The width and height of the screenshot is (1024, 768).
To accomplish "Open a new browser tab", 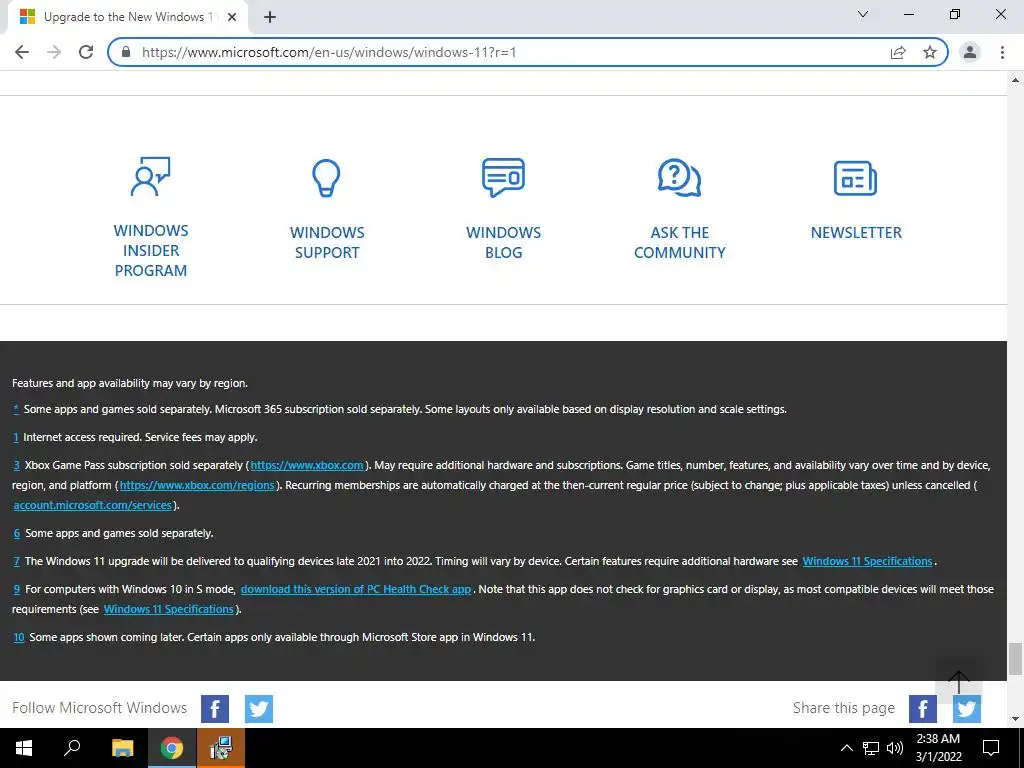I will click(270, 17).
